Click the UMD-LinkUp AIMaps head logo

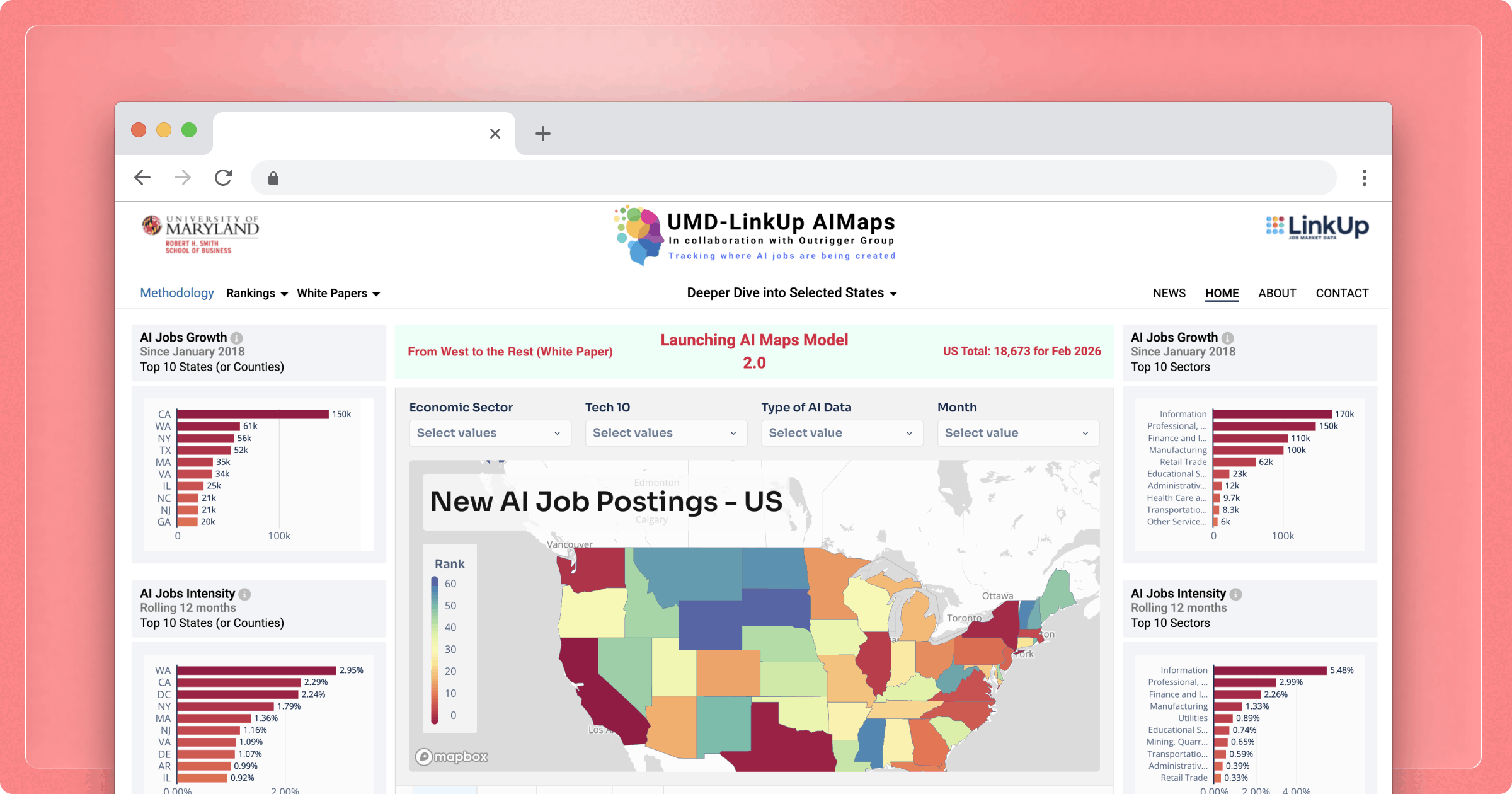[639, 234]
